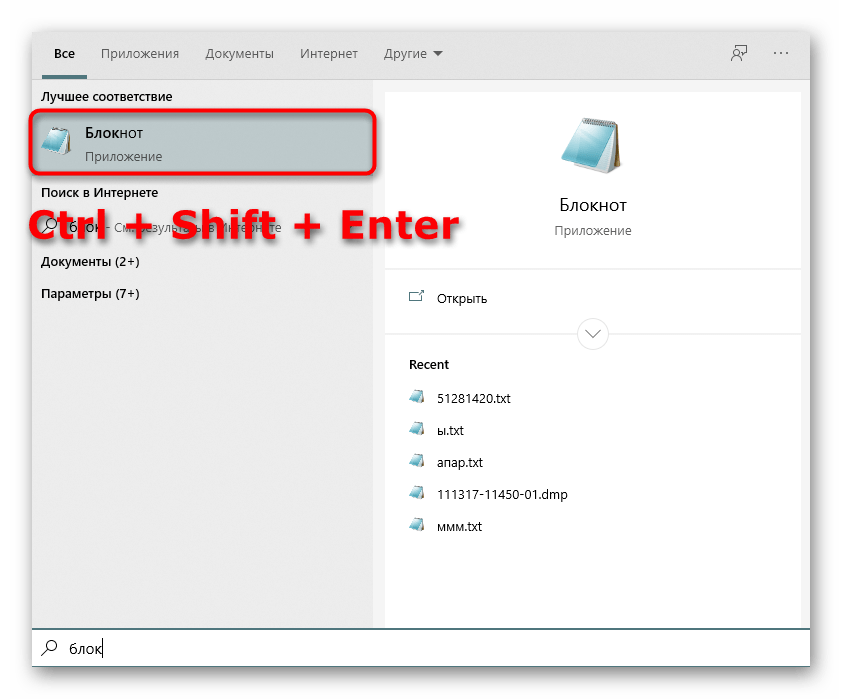Click the feedback person icon

(739, 53)
